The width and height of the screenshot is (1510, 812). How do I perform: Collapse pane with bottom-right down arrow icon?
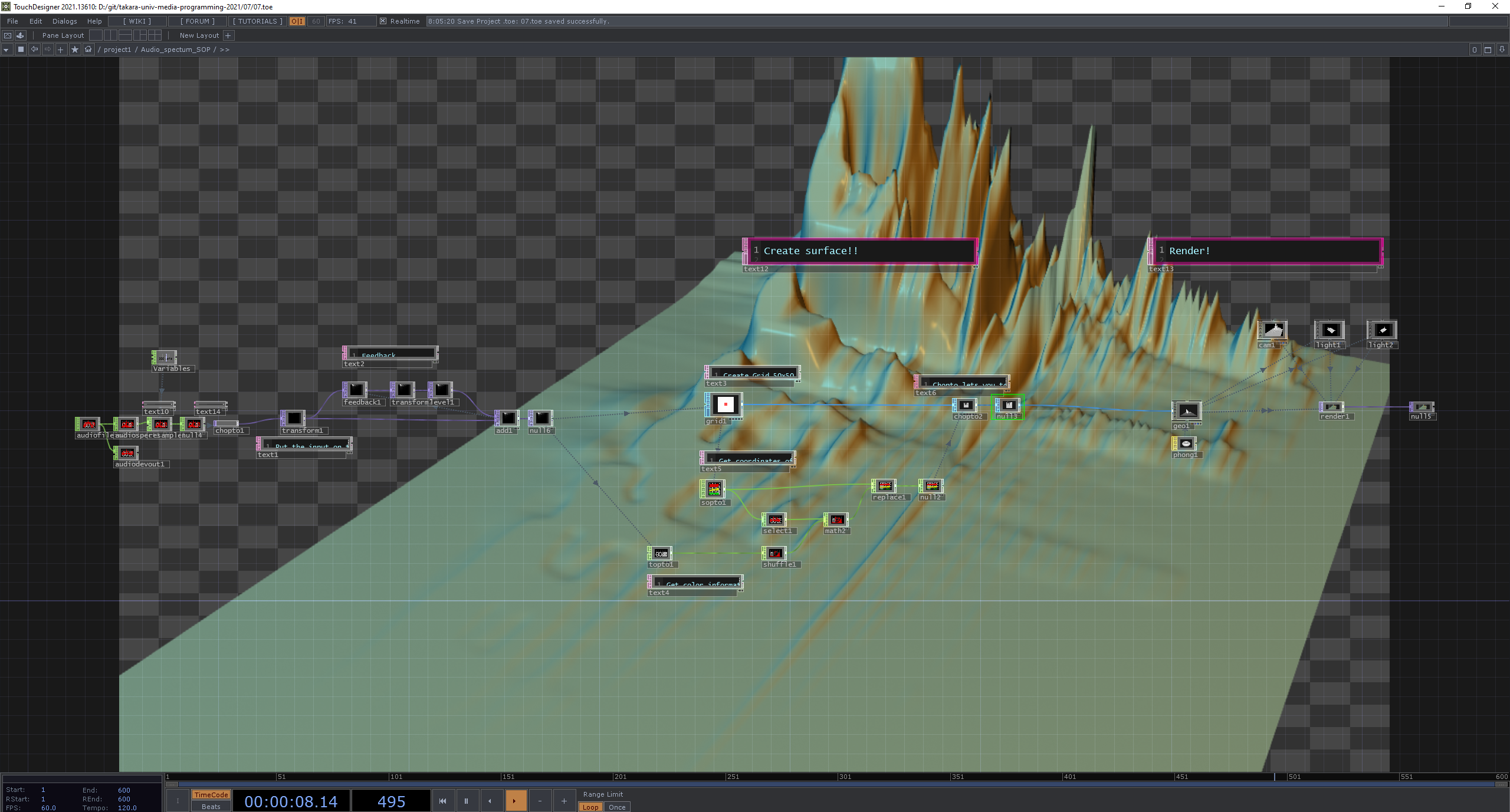(1502, 50)
